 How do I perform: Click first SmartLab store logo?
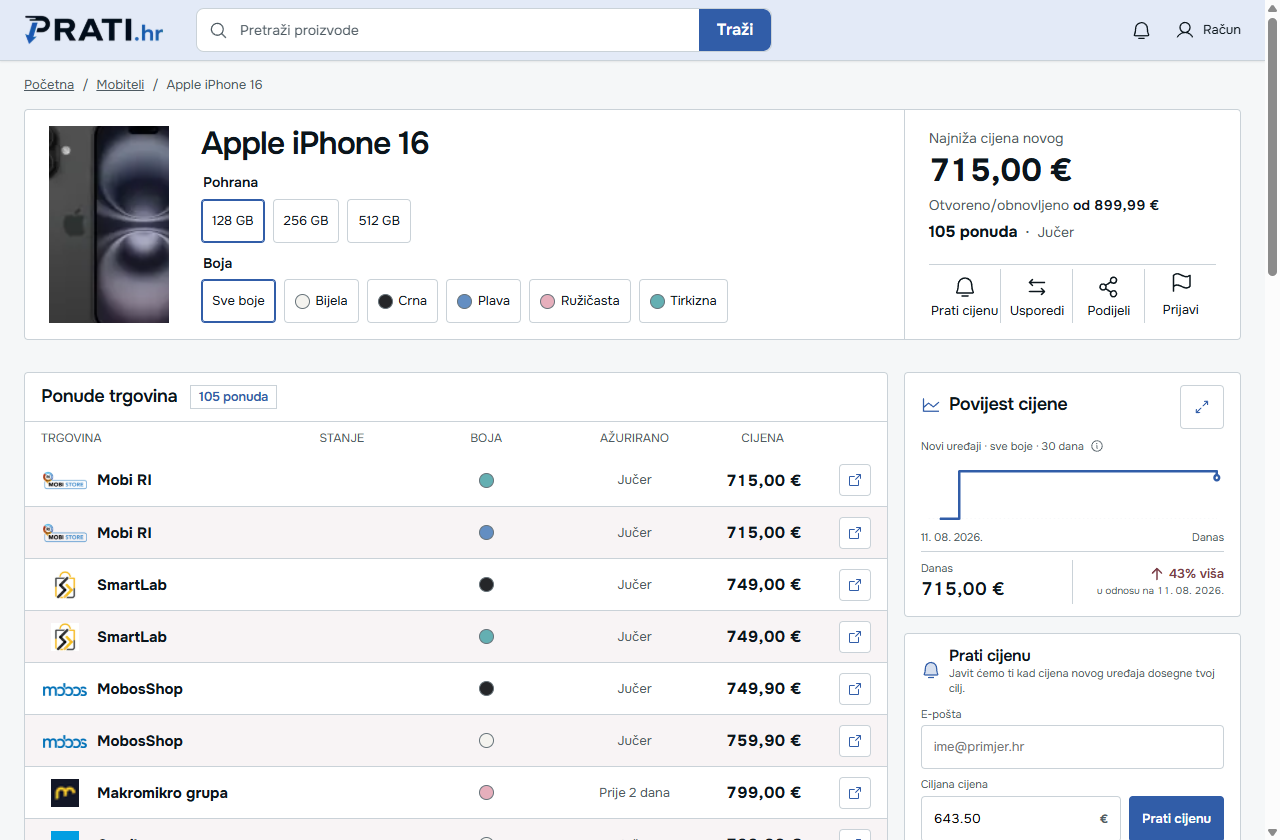coord(65,585)
